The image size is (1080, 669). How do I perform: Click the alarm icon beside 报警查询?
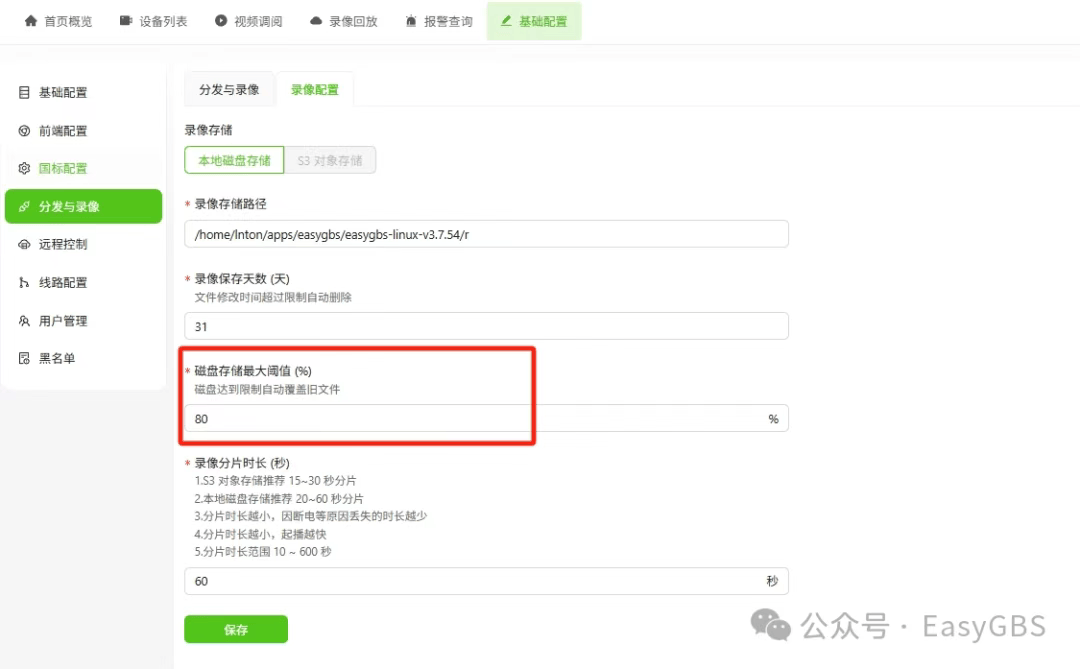click(411, 21)
